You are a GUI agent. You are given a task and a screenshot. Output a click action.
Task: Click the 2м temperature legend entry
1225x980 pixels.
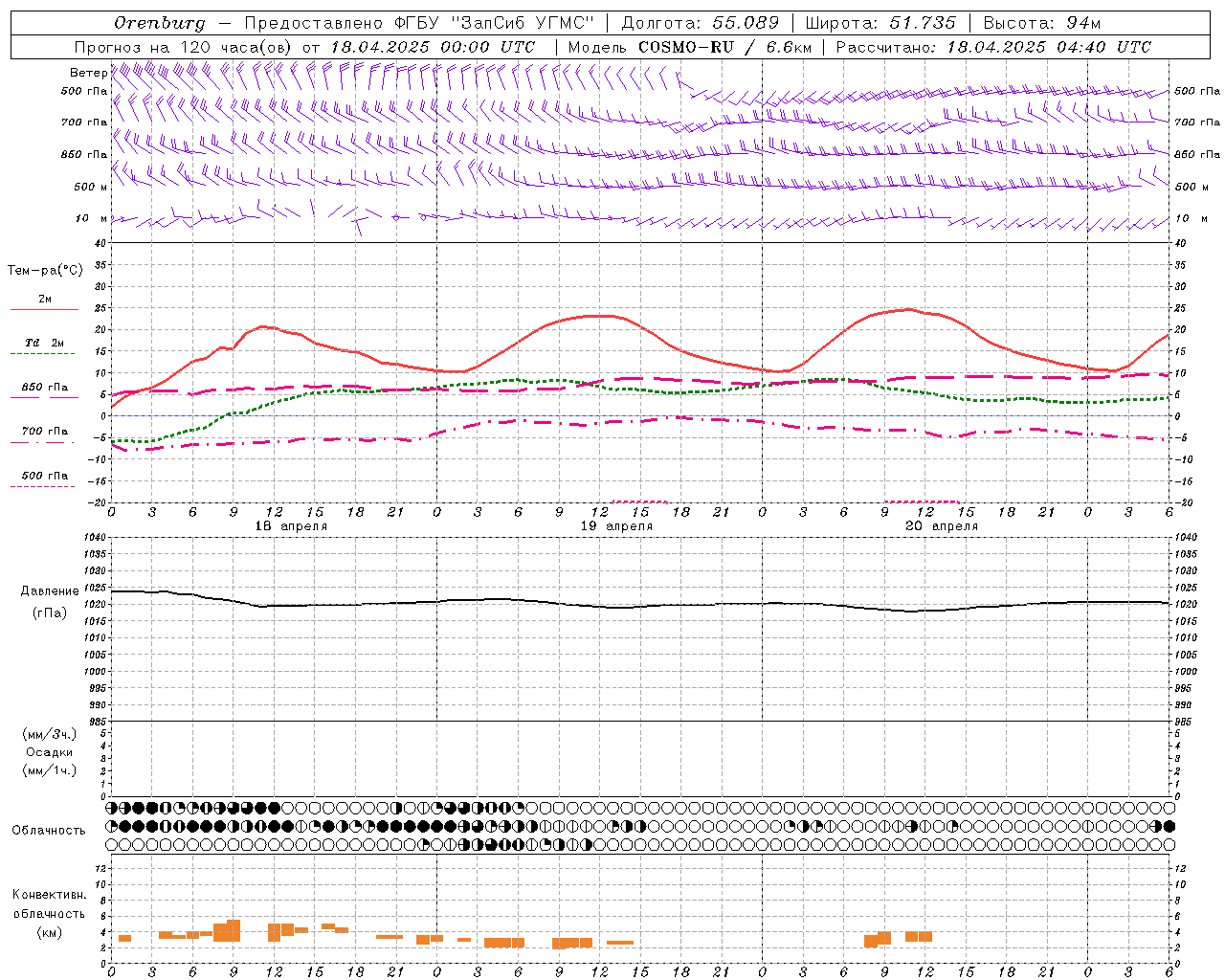(x=45, y=300)
